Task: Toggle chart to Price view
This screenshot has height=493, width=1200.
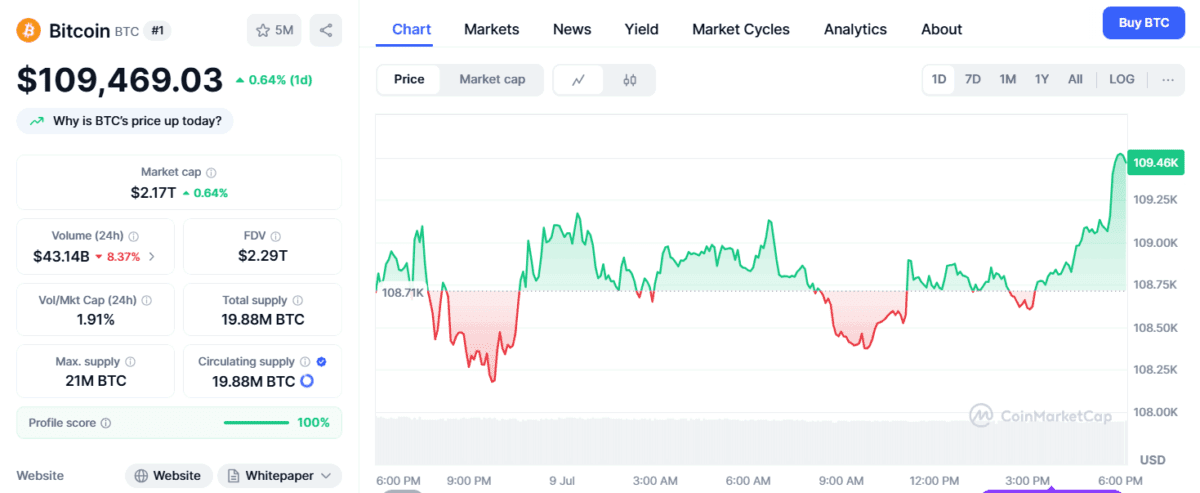Action: 408,79
